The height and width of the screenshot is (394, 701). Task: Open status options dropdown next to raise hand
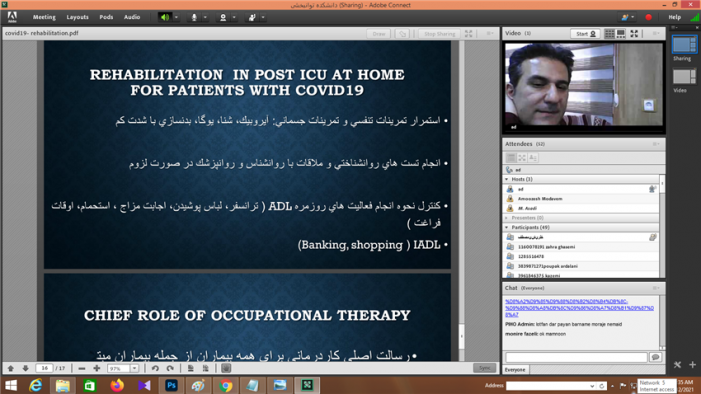point(263,17)
